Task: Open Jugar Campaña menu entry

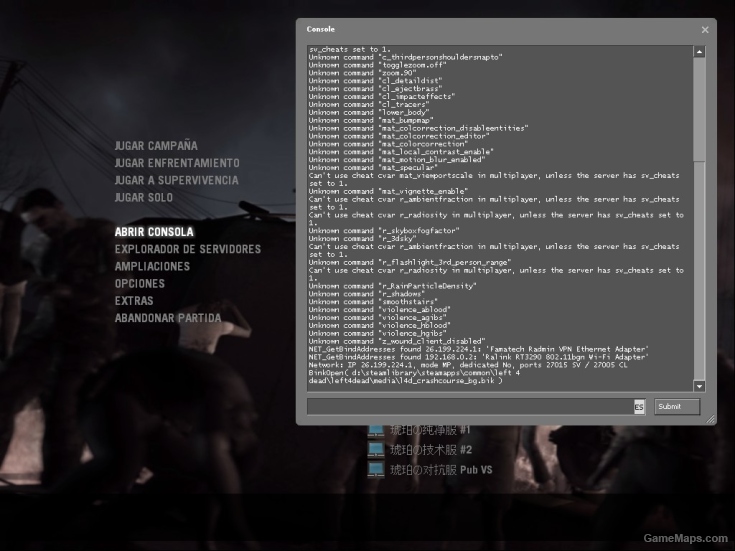Action: (156, 146)
